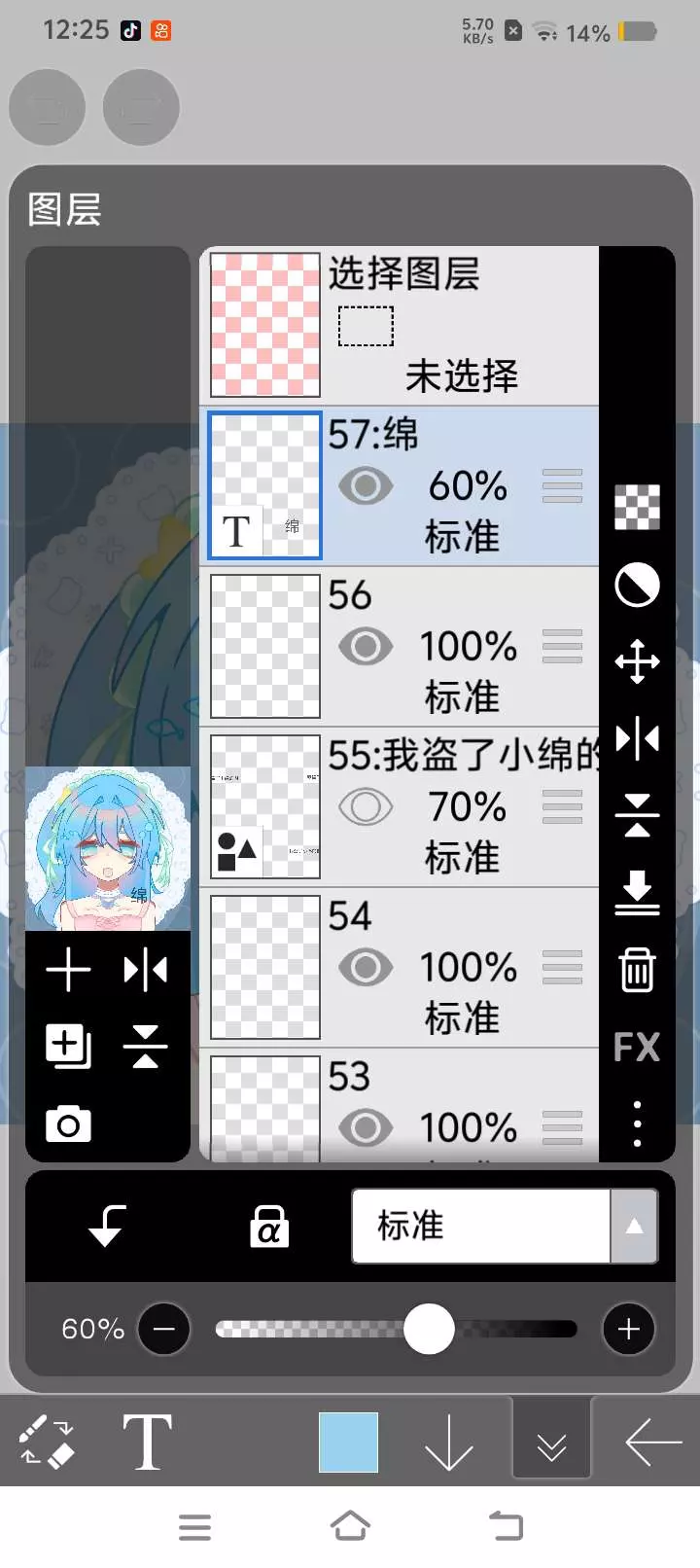700x1568 pixels.
Task: Show layer 55 with its eye icon
Action: tap(366, 806)
